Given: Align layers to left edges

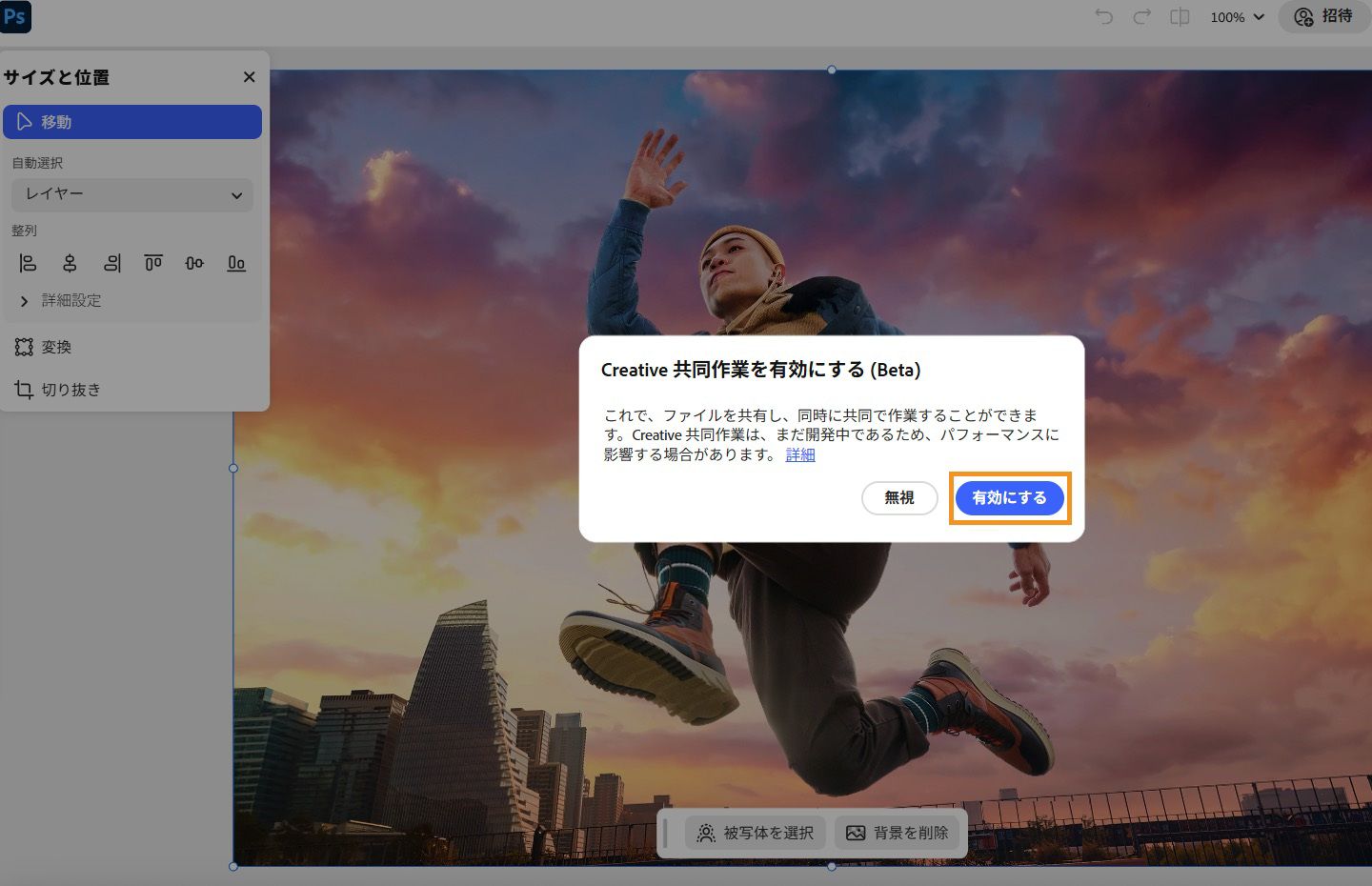Looking at the screenshot, I should tap(28, 263).
